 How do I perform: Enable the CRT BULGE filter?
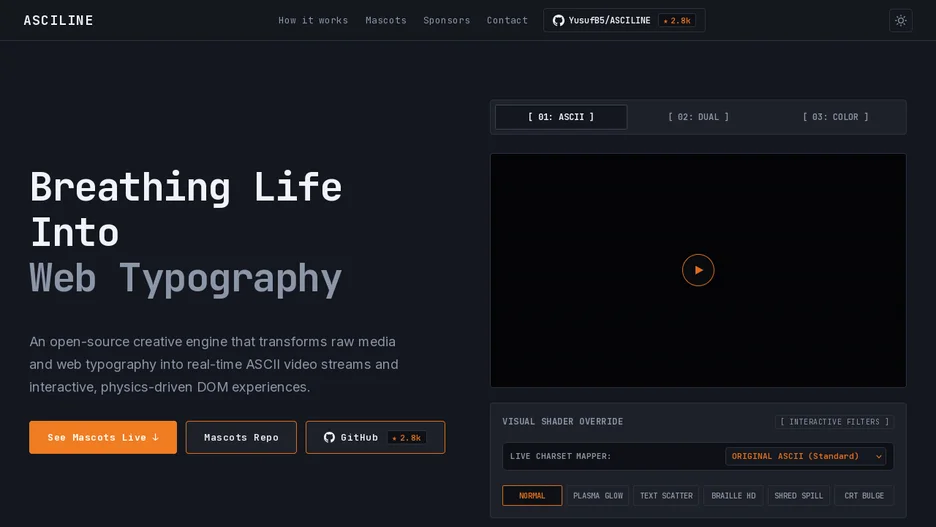point(864,495)
